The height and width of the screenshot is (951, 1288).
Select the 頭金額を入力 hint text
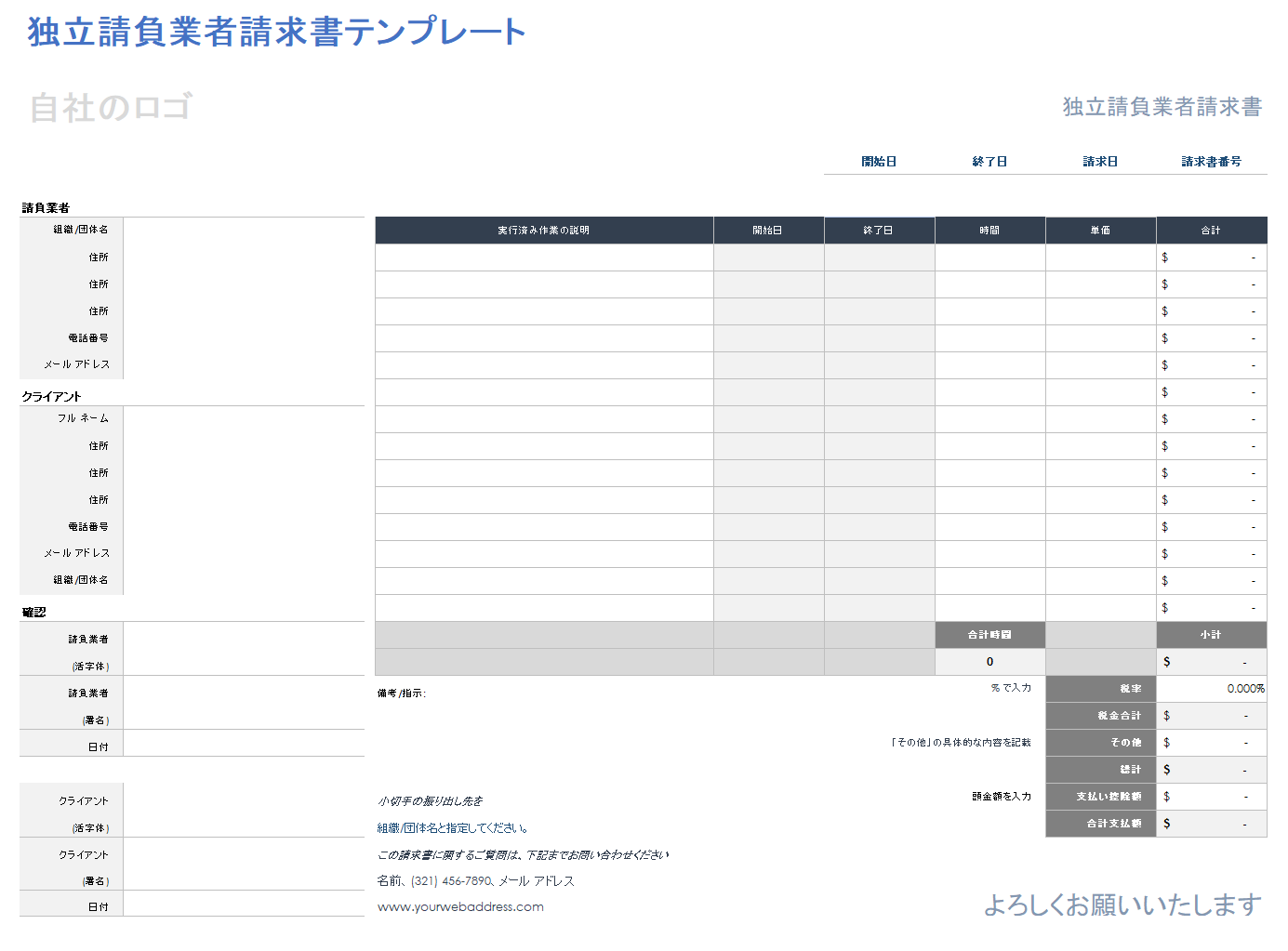(x=1002, y=797)
